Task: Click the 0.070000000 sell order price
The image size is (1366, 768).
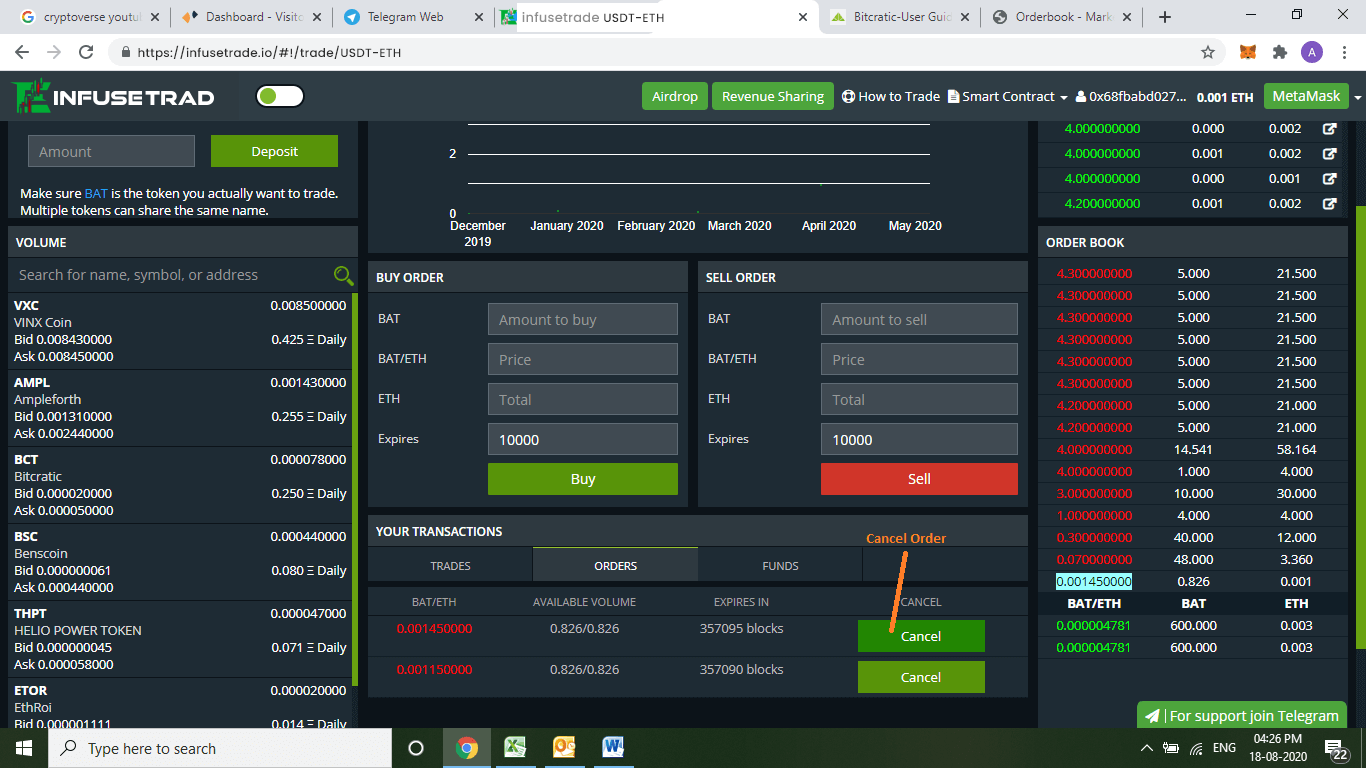Action: [1094, 559]
